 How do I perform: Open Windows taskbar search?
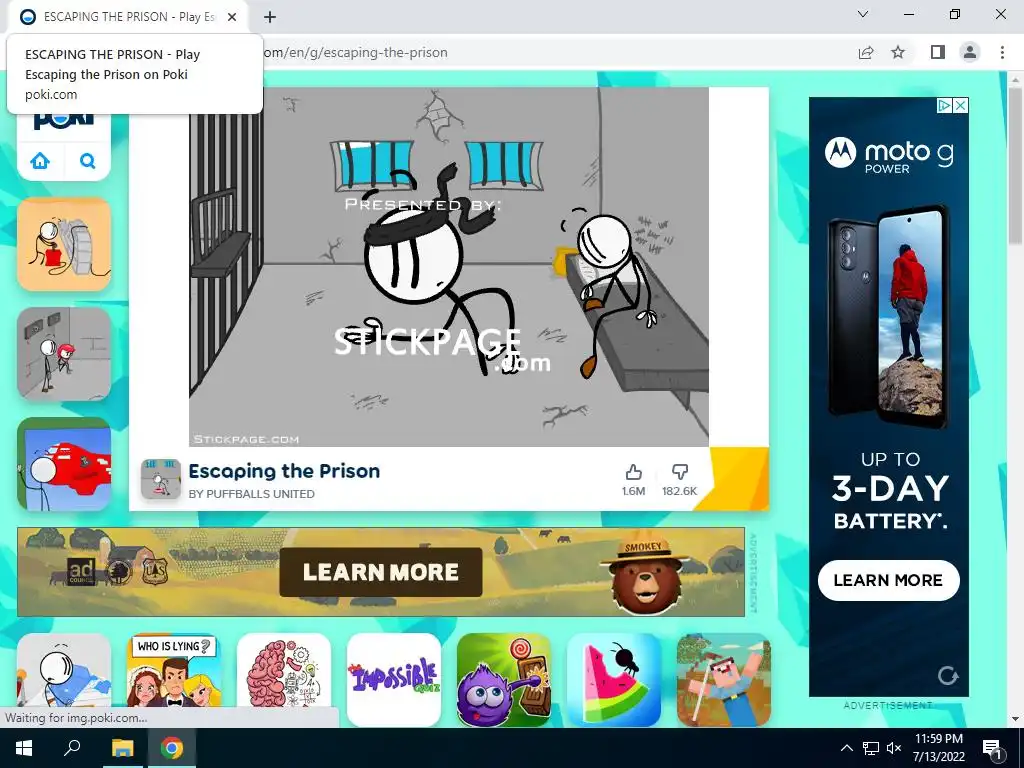pos(72,748)
